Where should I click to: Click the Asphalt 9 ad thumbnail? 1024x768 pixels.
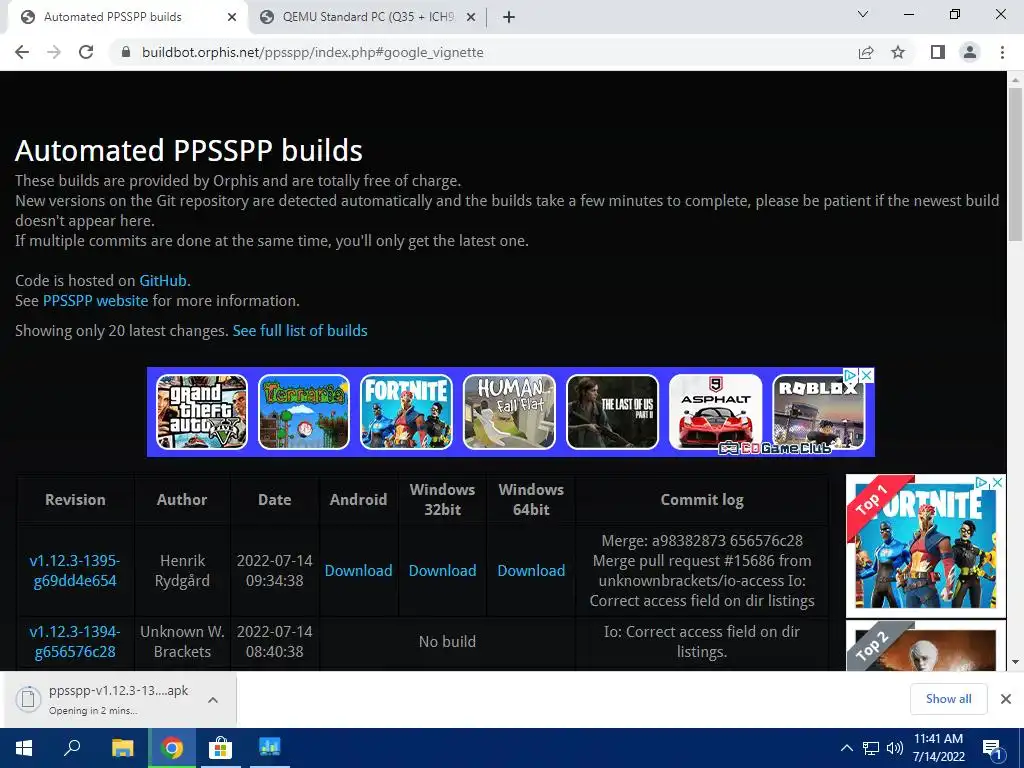coord(716,411)
